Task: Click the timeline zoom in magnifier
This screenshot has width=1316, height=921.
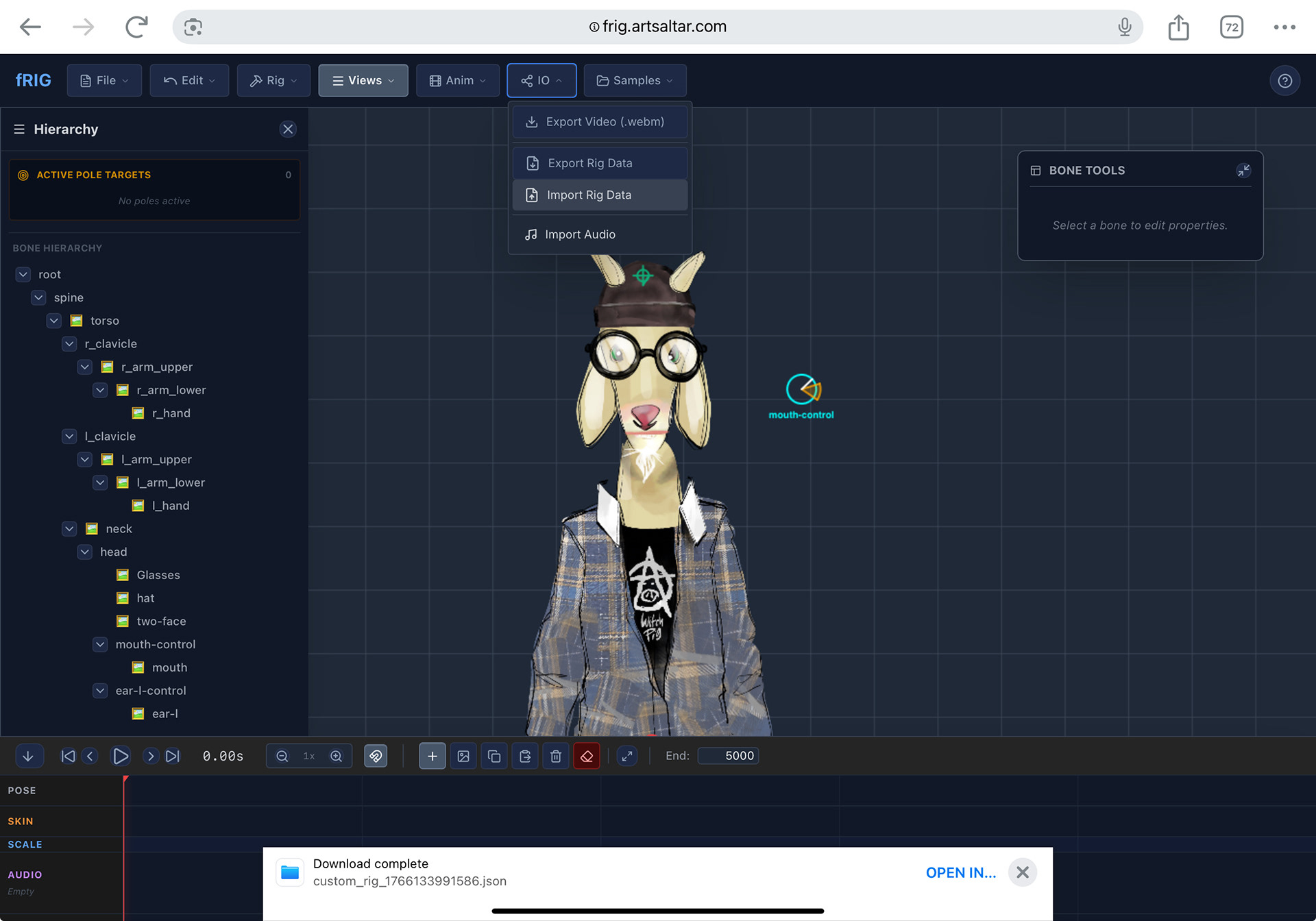Action: (x=336, y=756)
